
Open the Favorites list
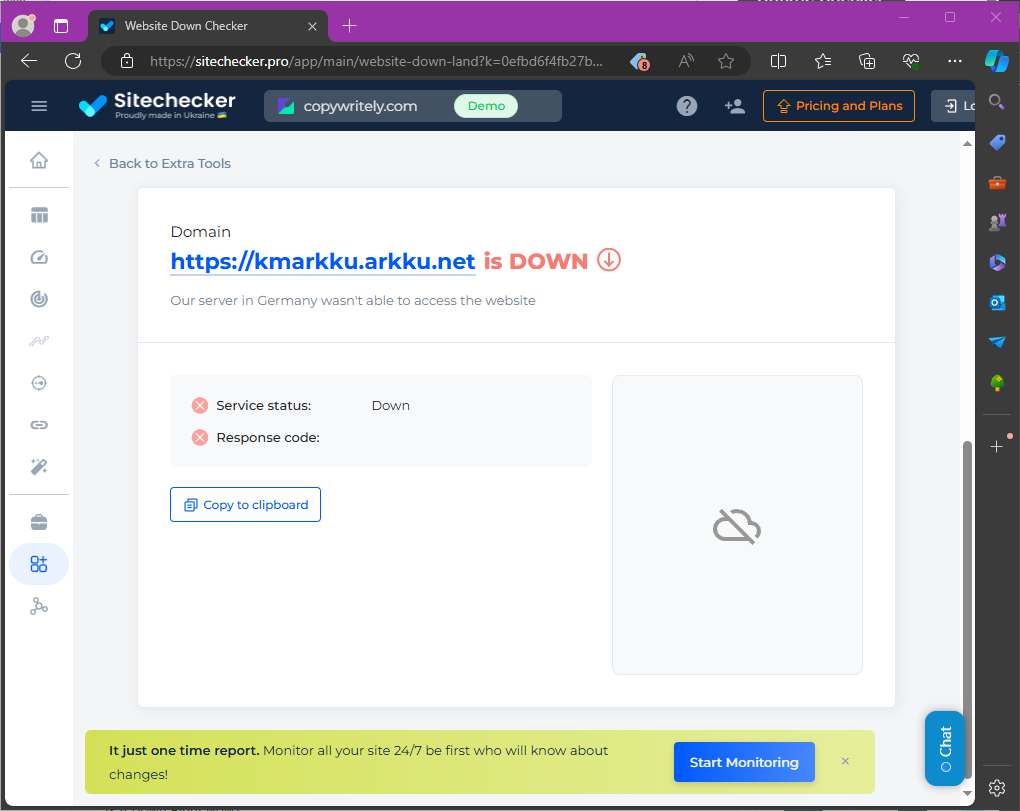pos(822,61)
